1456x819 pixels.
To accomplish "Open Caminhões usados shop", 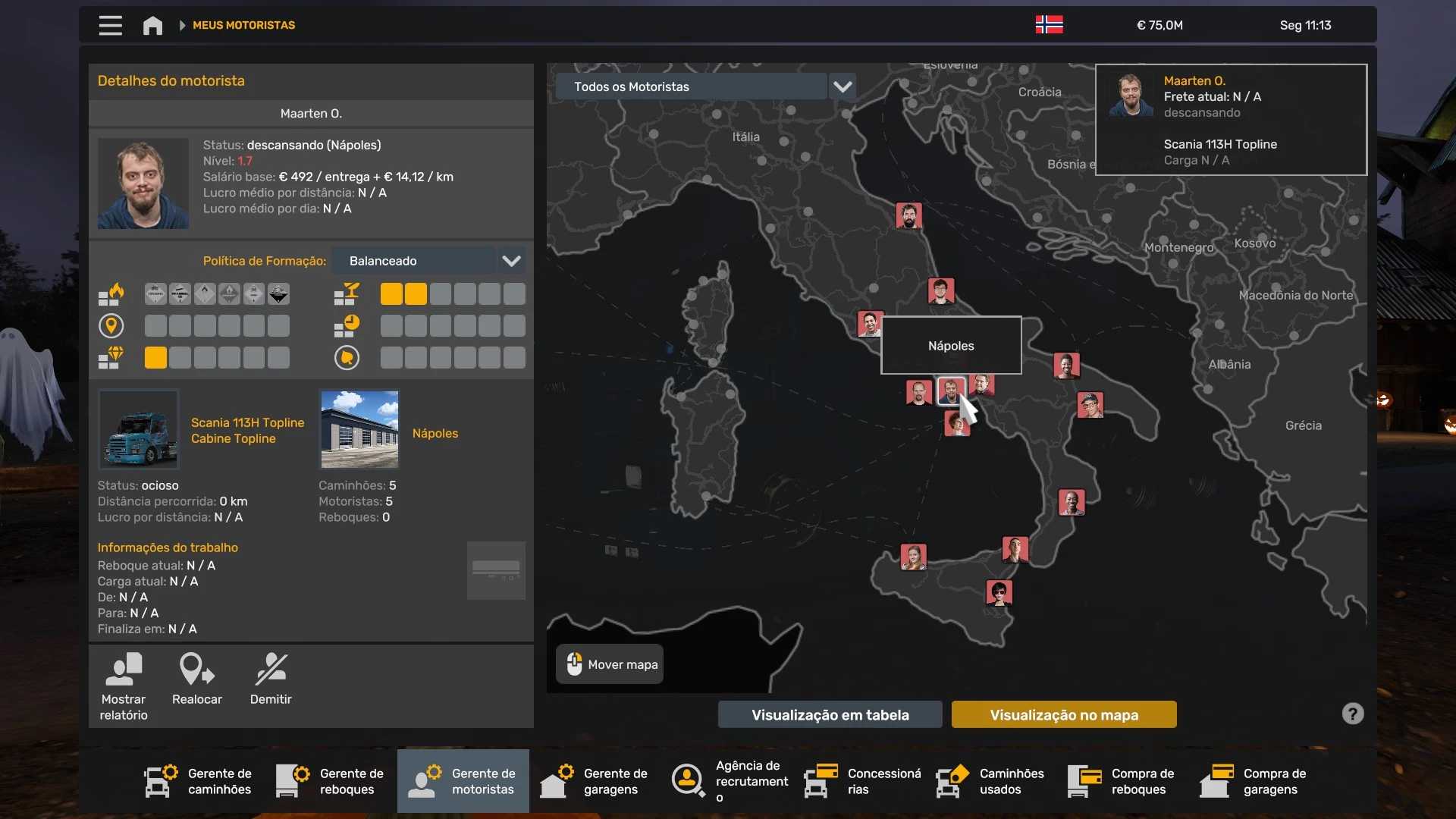I will 990,781.
